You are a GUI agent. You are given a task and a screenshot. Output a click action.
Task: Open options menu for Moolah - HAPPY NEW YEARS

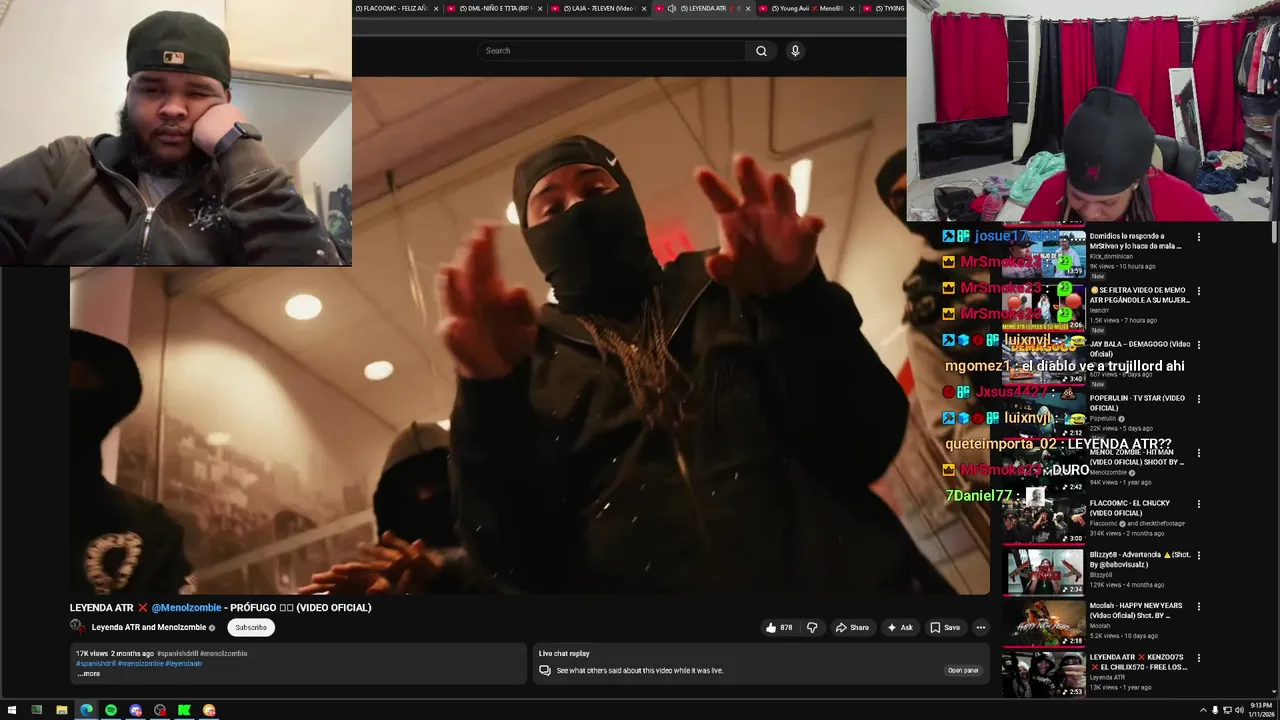pos(1199,606)
